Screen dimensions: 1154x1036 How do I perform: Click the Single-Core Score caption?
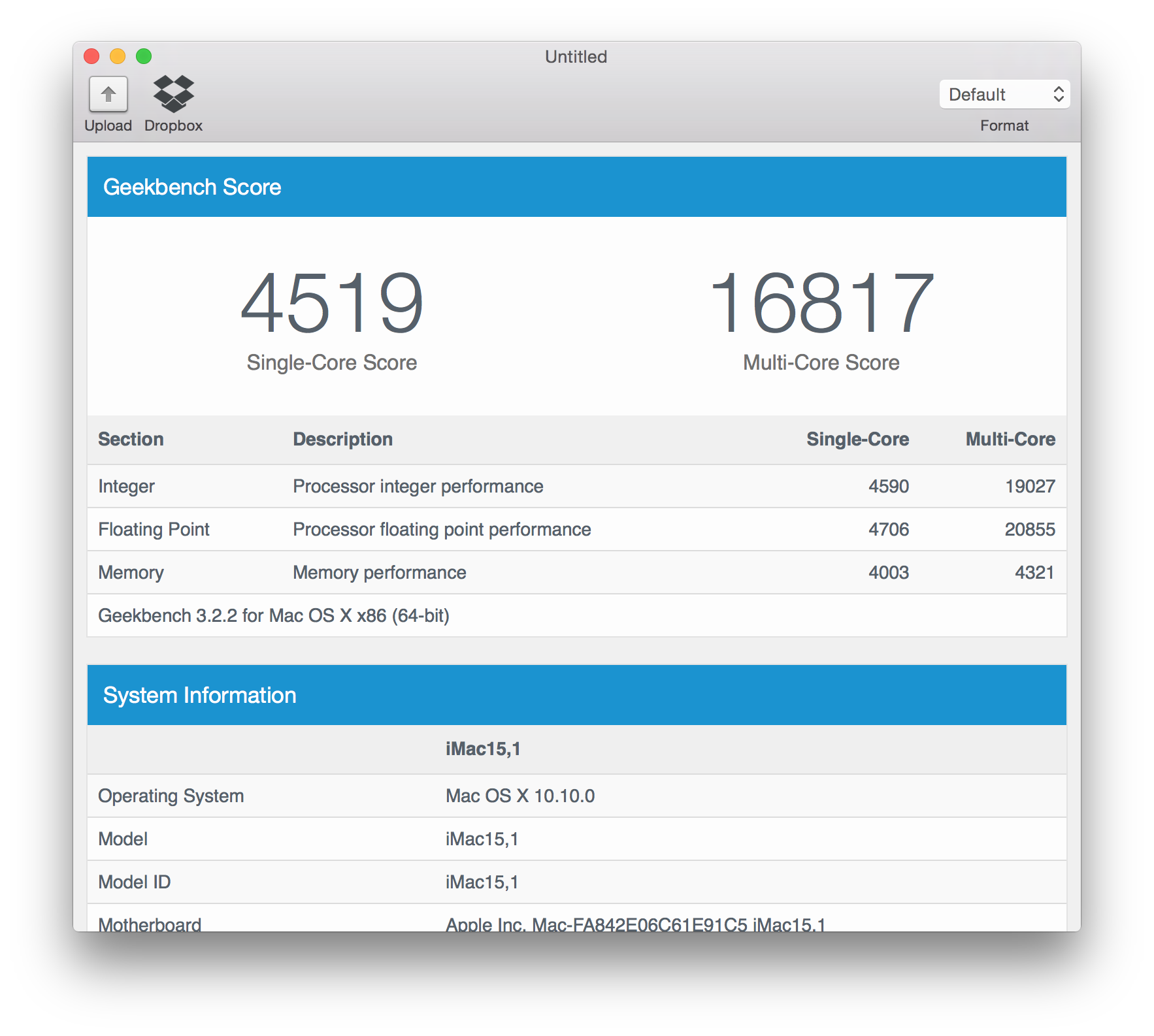(x=332, y=363)
